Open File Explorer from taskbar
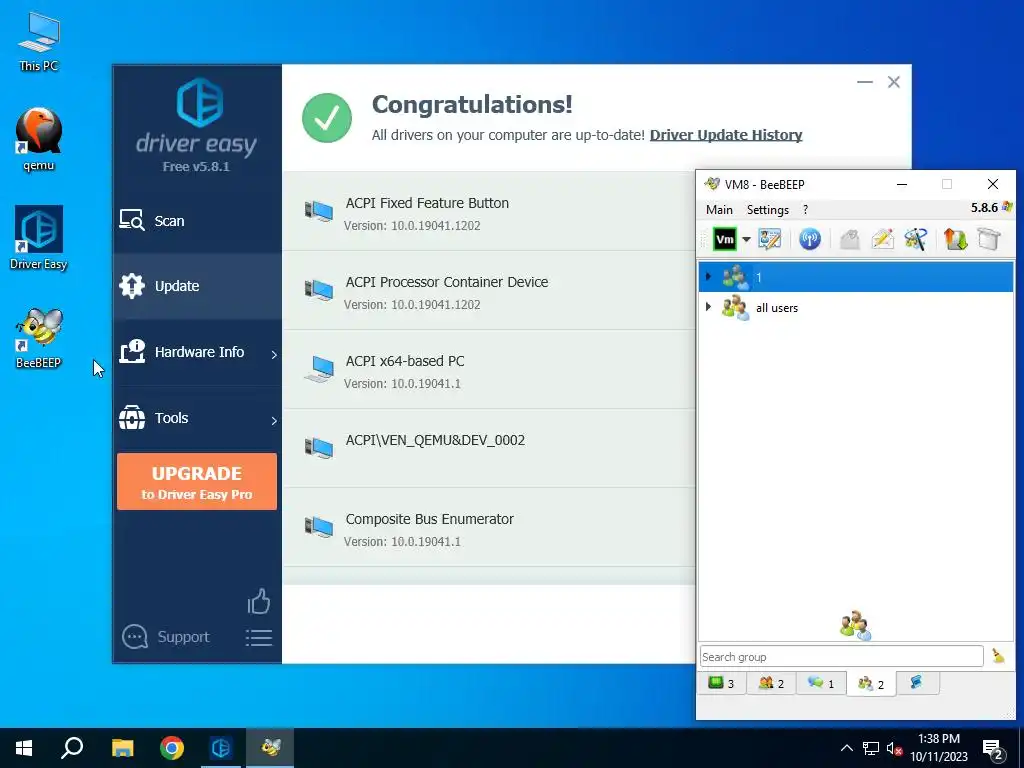The height and width of the screenshot is (768, 1024). pyautogui.click(x=122, y=748)
